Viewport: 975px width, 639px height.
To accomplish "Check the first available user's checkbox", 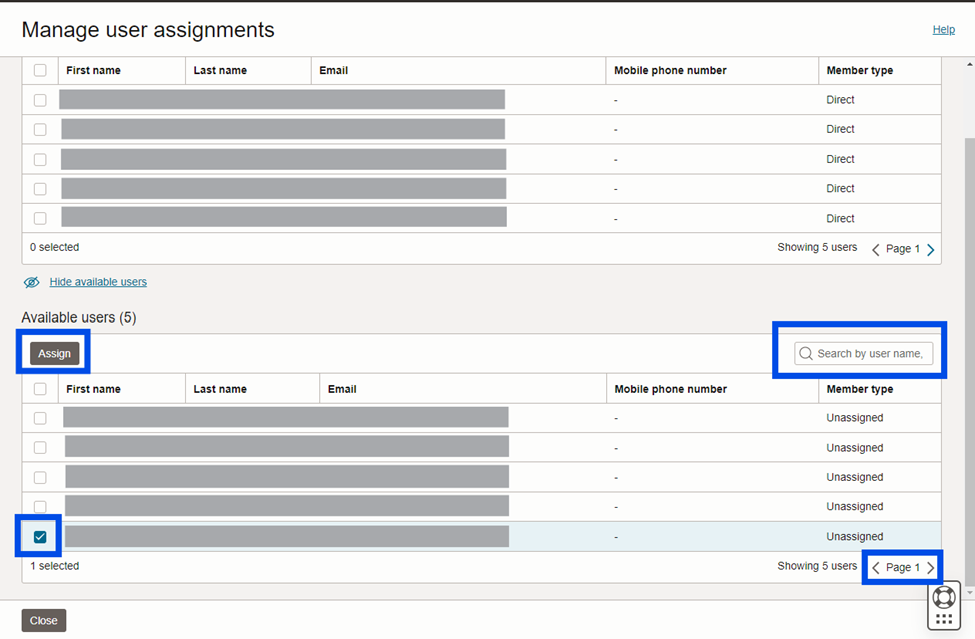I will point(40,418).
